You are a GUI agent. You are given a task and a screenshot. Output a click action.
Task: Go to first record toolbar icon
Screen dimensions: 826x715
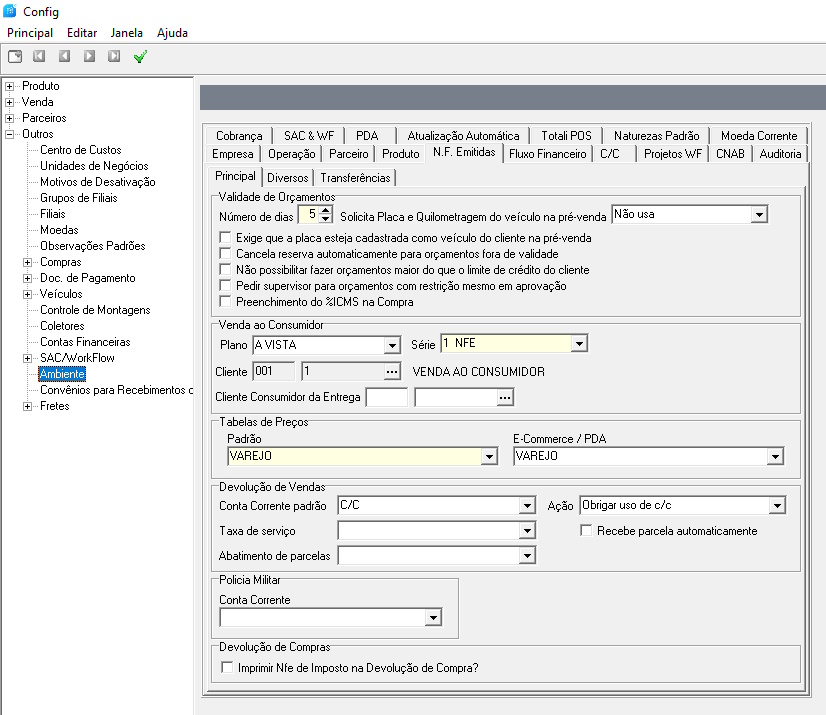[x=40, y=57]
